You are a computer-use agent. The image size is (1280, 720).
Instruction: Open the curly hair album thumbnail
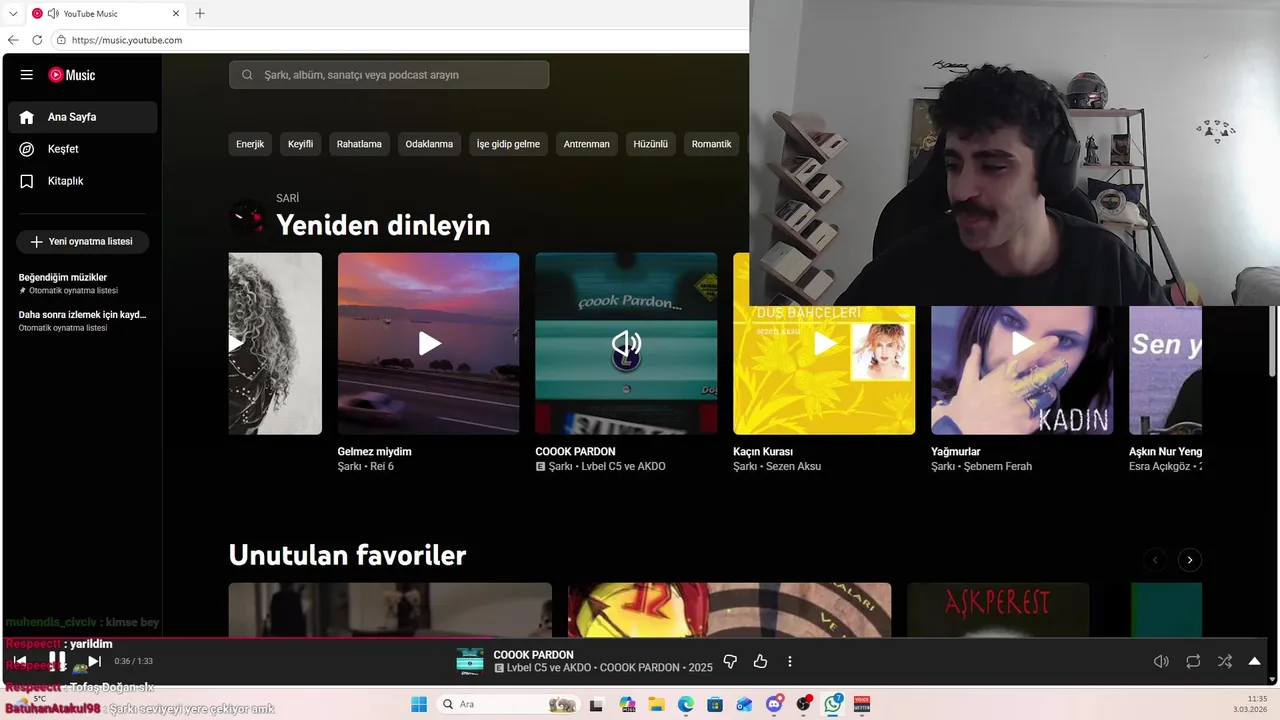coord(275,343)
